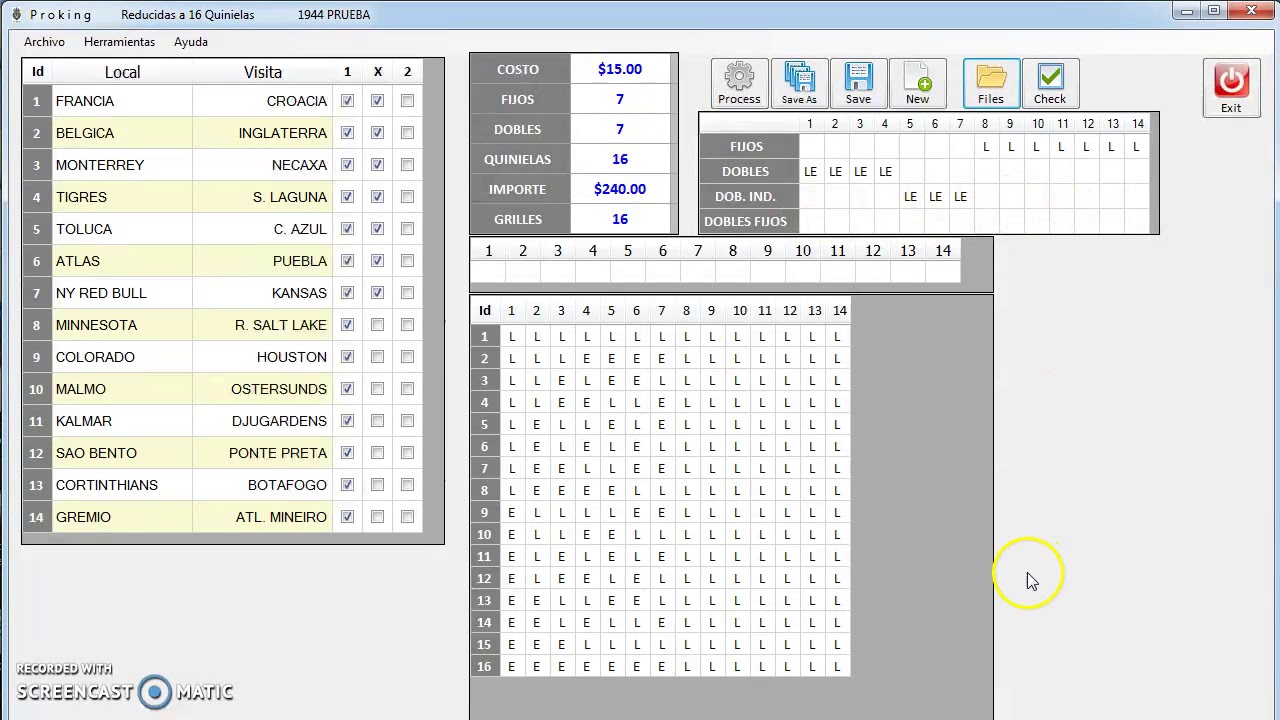Select row 9 header in results grid
This screenshot has height=720, width=1280.
tap(484, 513)
